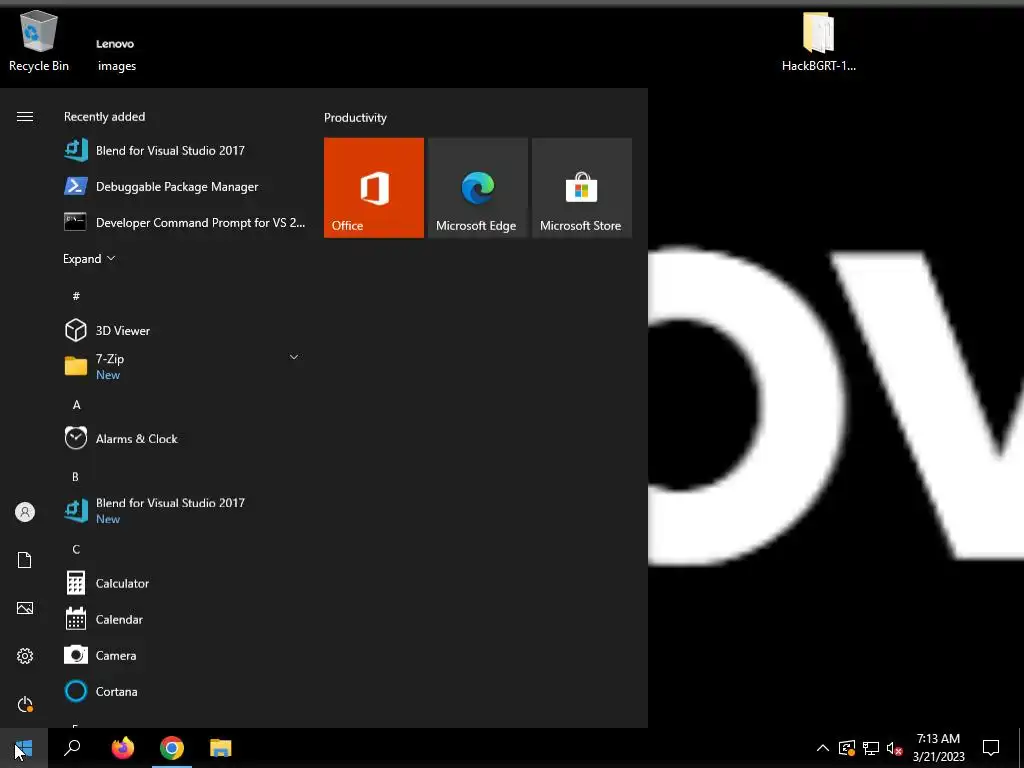The height and width of the screenshot is (768, 1024).
Task: Open the Office tile
Action: coord(374,187)
